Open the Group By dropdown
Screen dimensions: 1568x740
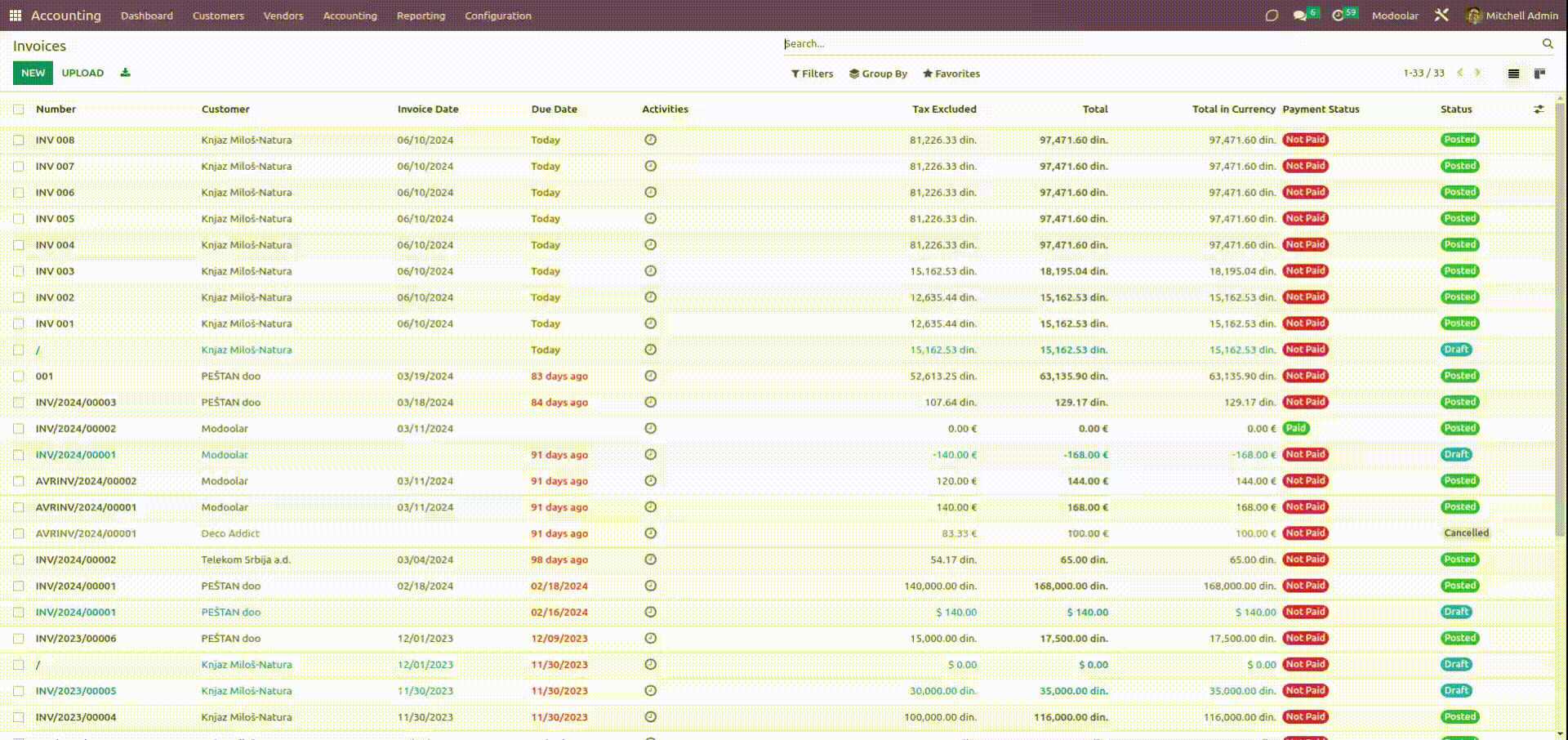(878, 74)
